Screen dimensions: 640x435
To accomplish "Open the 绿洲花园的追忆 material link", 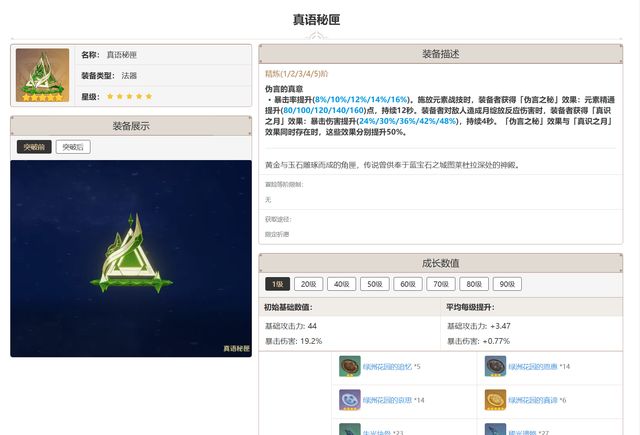I will [x=387, y=366].
